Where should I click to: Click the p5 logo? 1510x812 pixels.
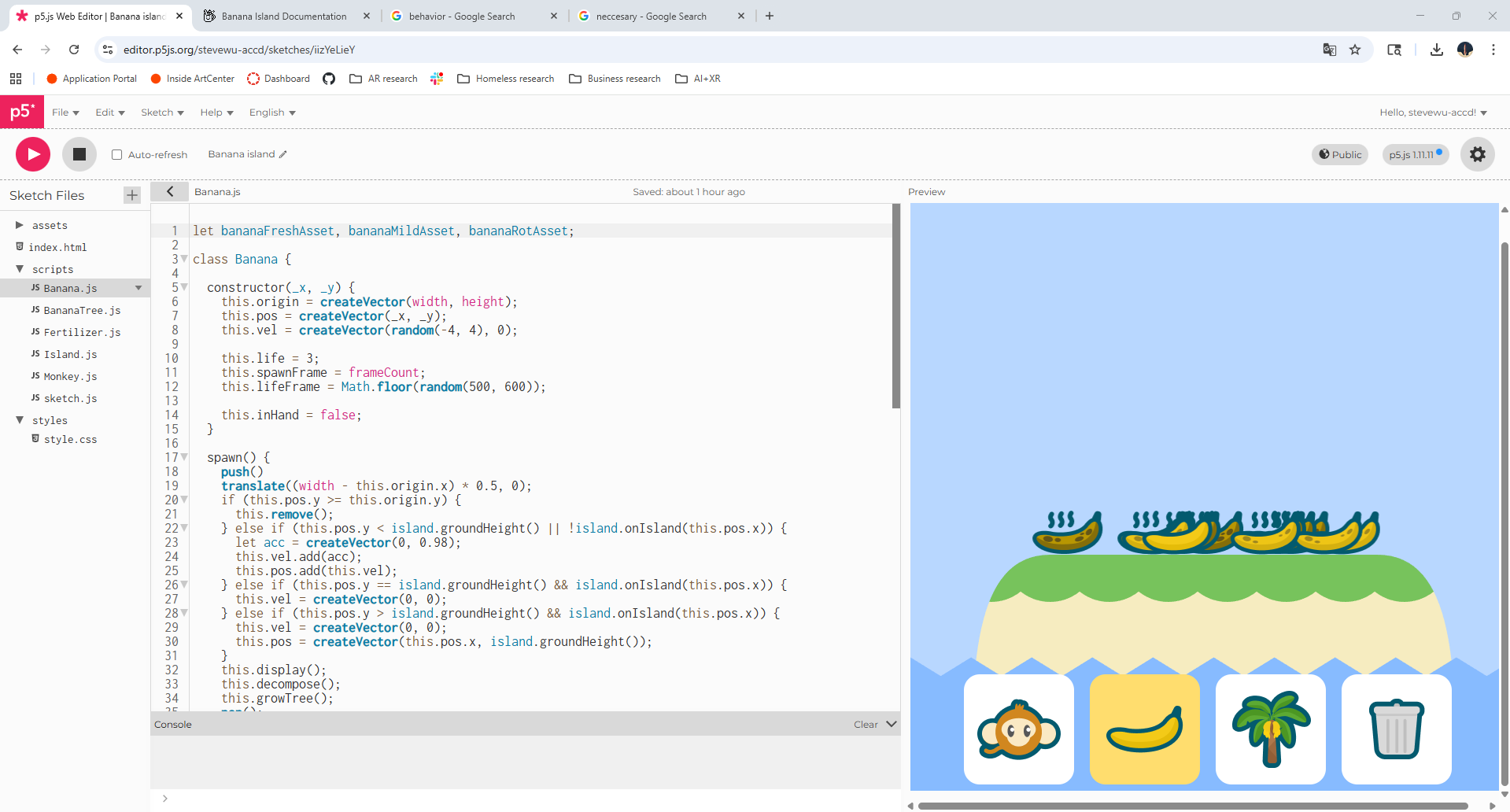click(22, 112)
